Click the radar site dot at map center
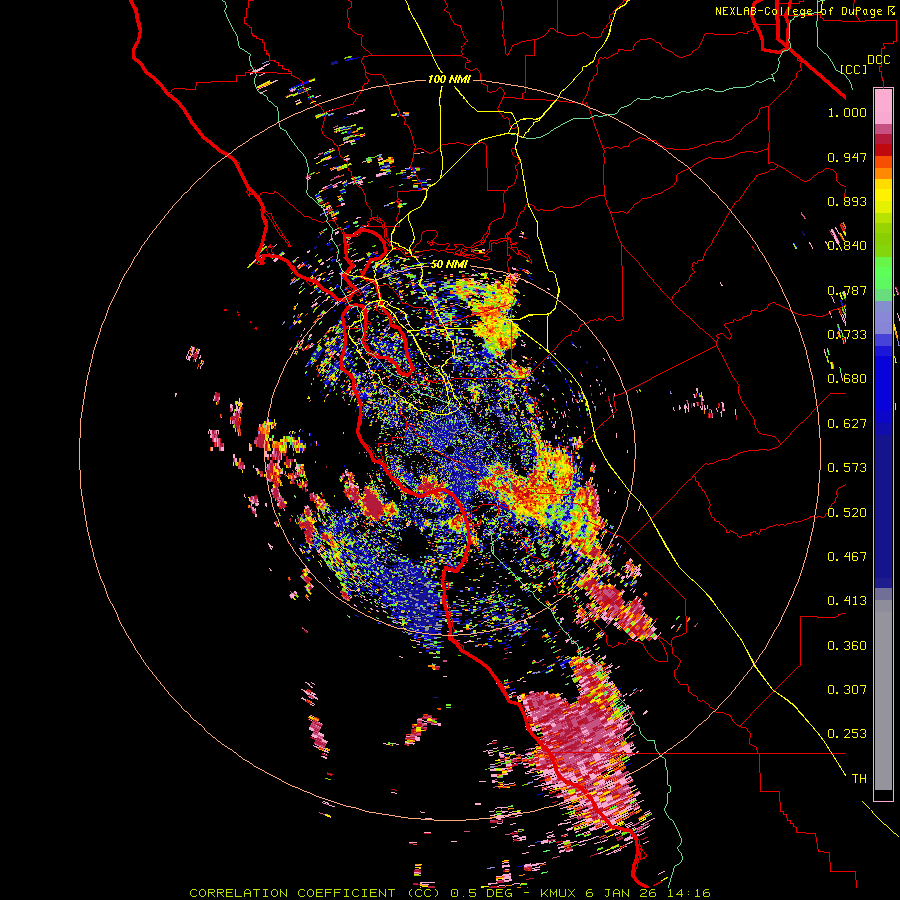The image size is (900, 900). click(452, 450)
